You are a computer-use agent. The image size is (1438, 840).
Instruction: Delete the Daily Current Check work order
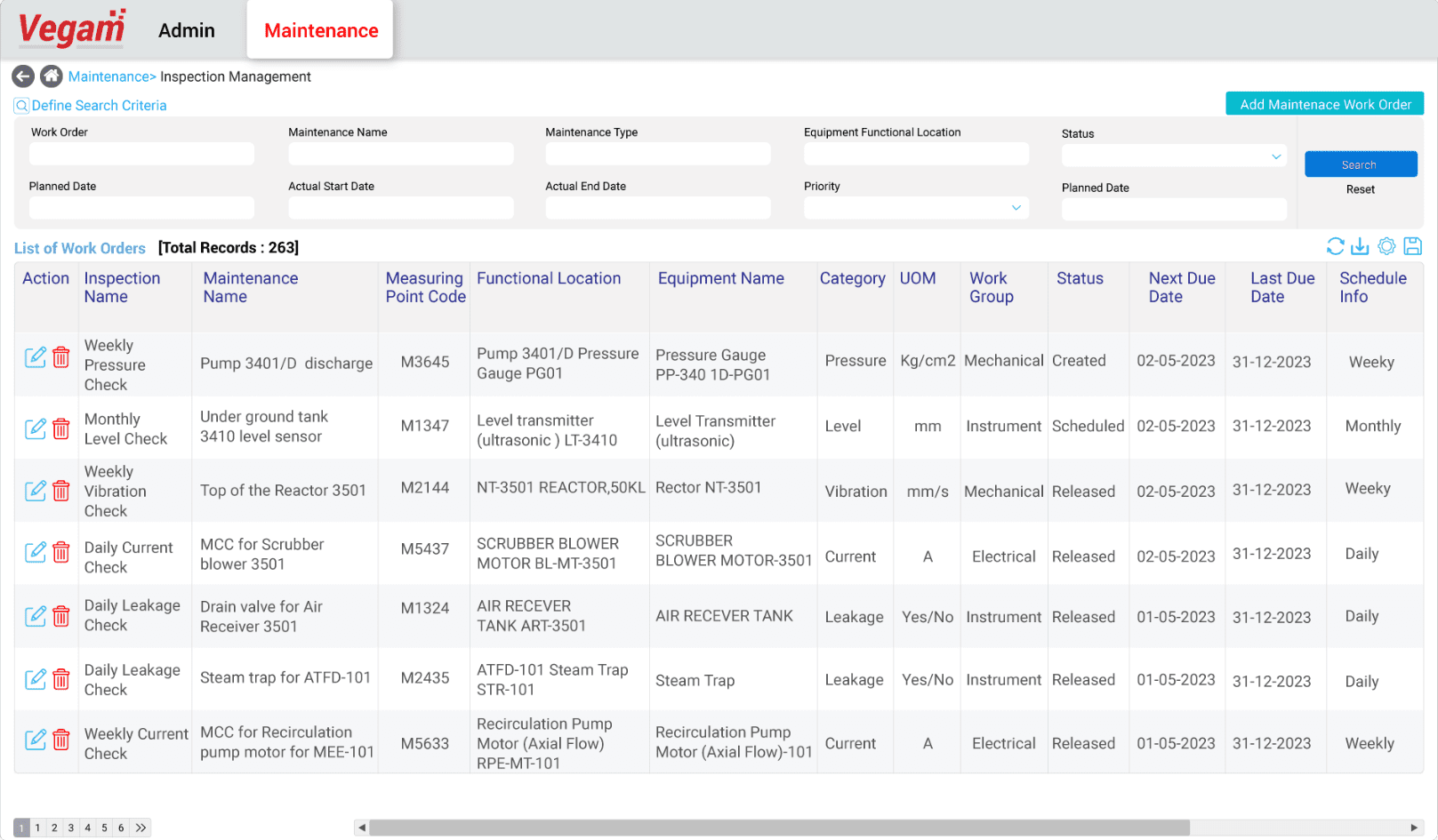[x=60, y=552]
